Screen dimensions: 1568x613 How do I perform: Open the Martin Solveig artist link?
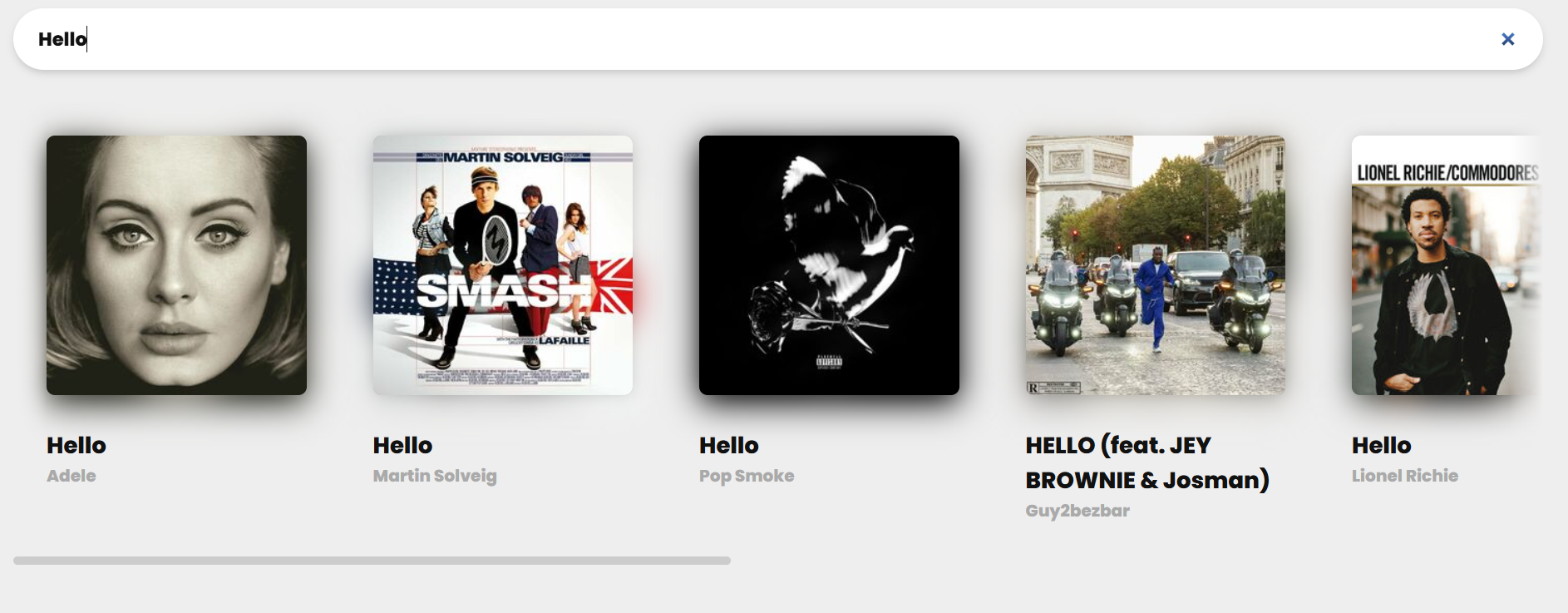tap(435, 476)
